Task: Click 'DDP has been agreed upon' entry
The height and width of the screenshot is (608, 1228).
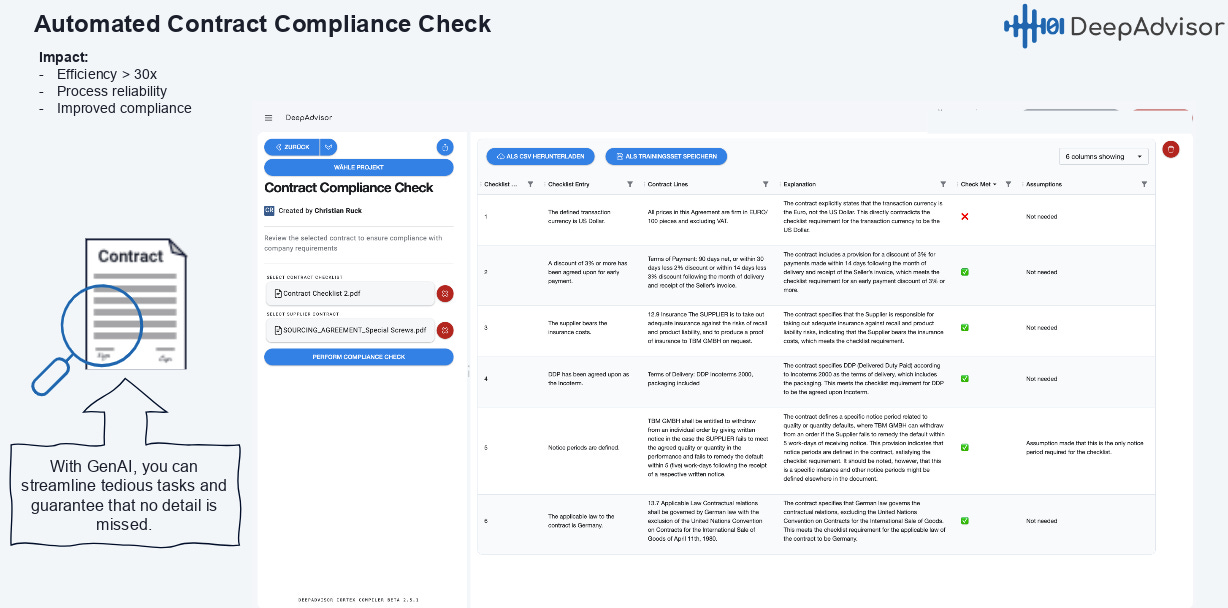Action: pyautogui.click(x=588, y=378)
